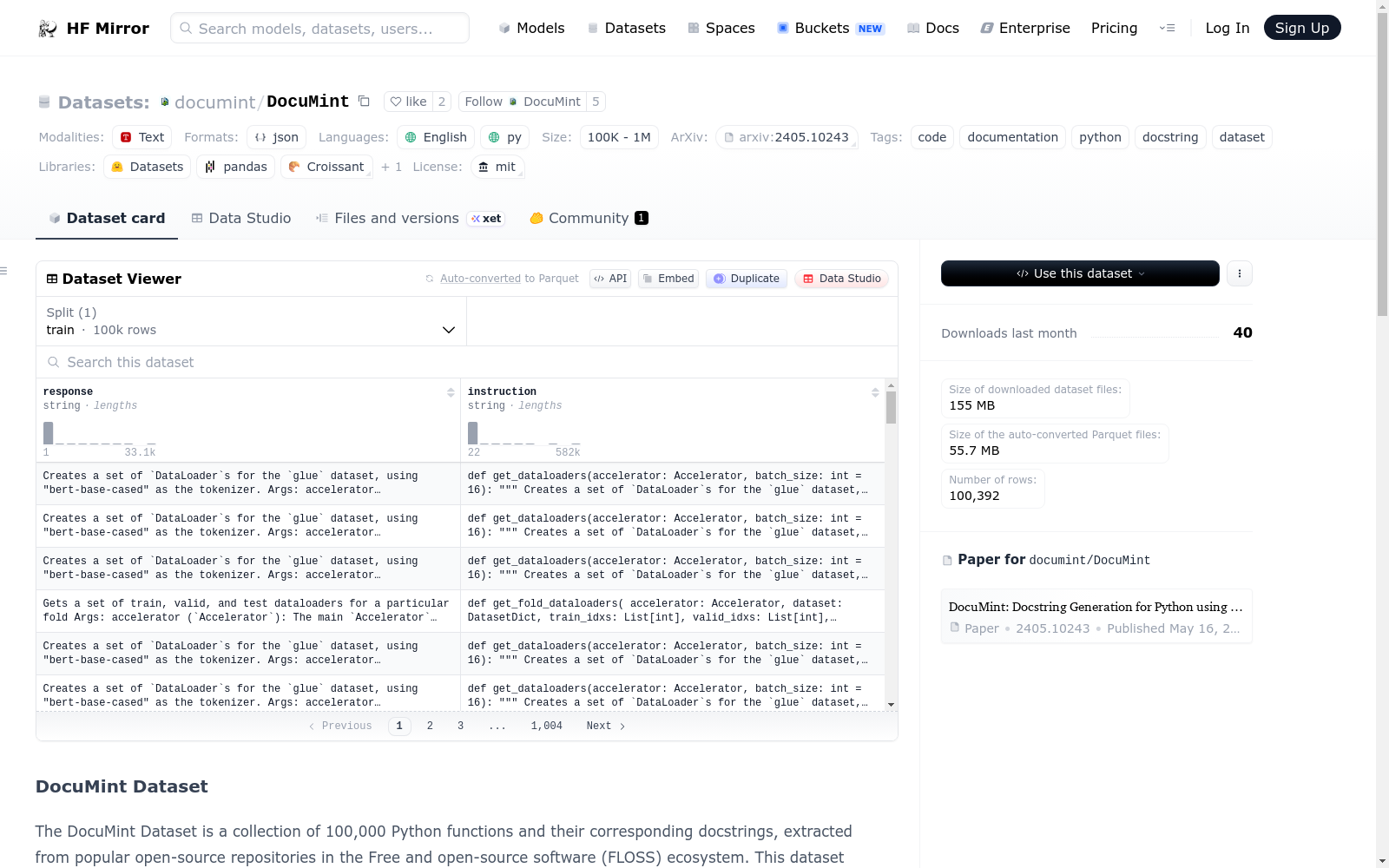This screenshot has width=1389, height=868.
Task: Select the json format tag
Action: click(277, 137)
